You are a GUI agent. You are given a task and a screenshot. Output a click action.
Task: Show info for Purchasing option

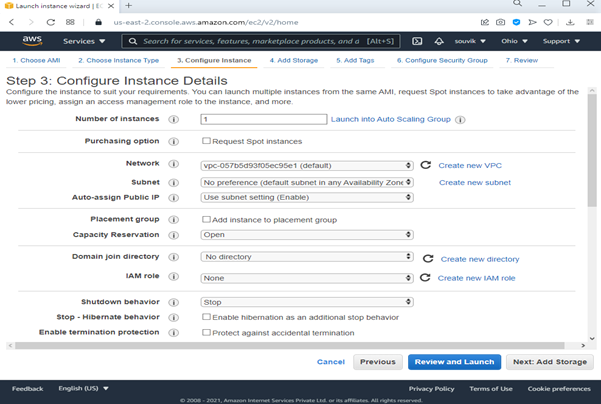174,141
